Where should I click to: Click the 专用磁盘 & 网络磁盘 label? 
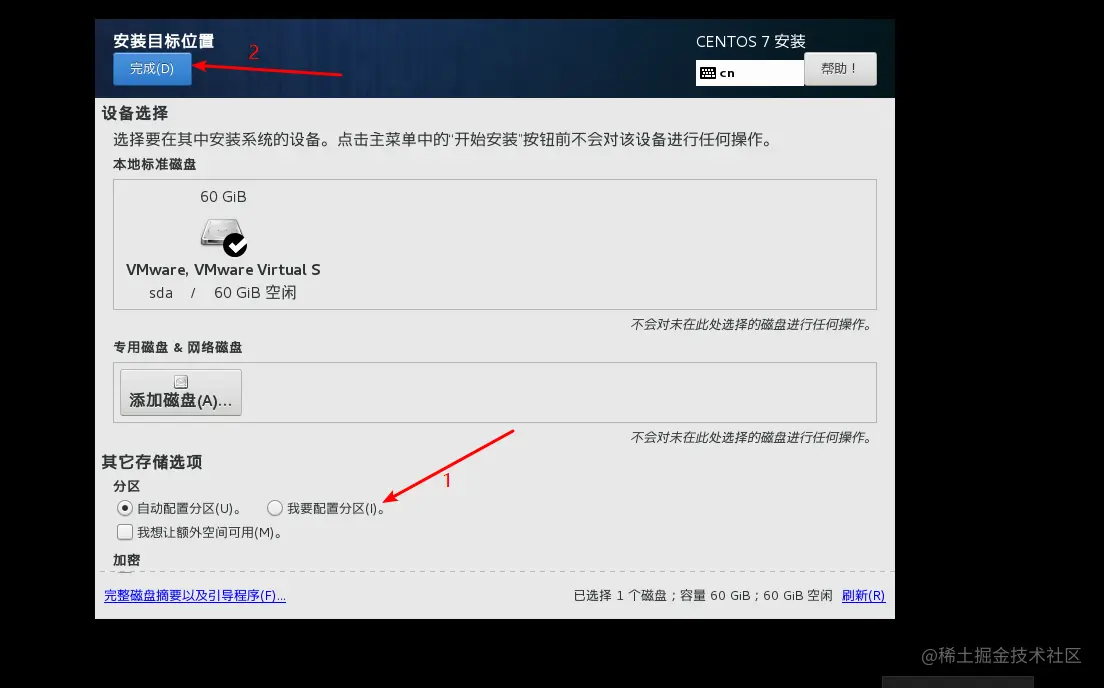pos(177,347)
